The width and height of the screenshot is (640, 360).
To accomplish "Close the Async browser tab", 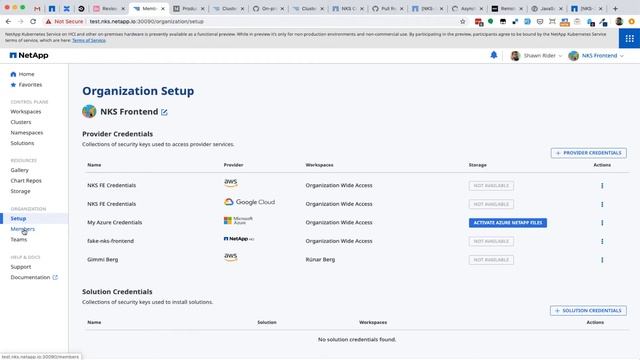I will [481, 9].
